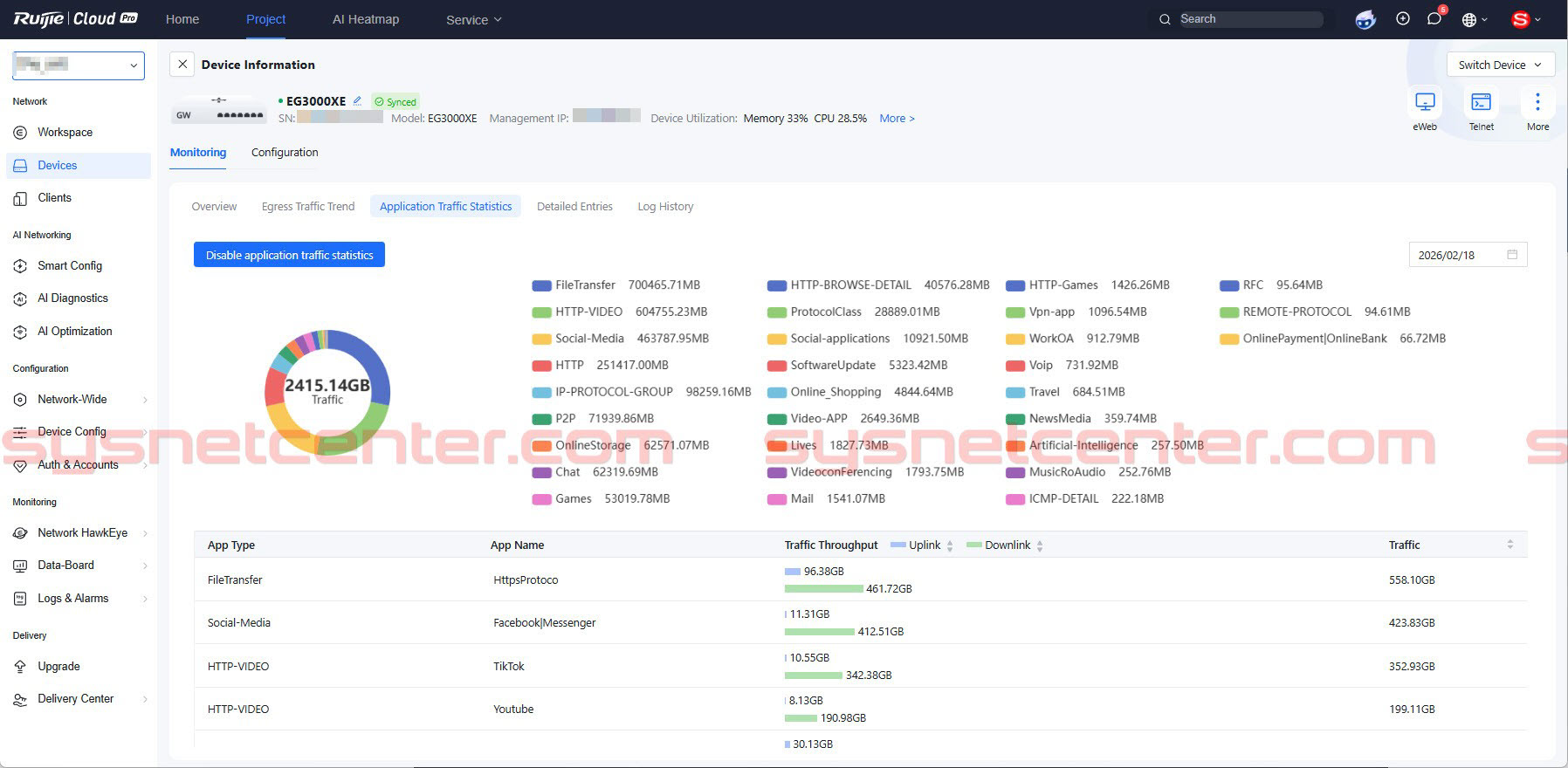
Task: Expand the Service menu in top bar
Action: pos(473,19)
